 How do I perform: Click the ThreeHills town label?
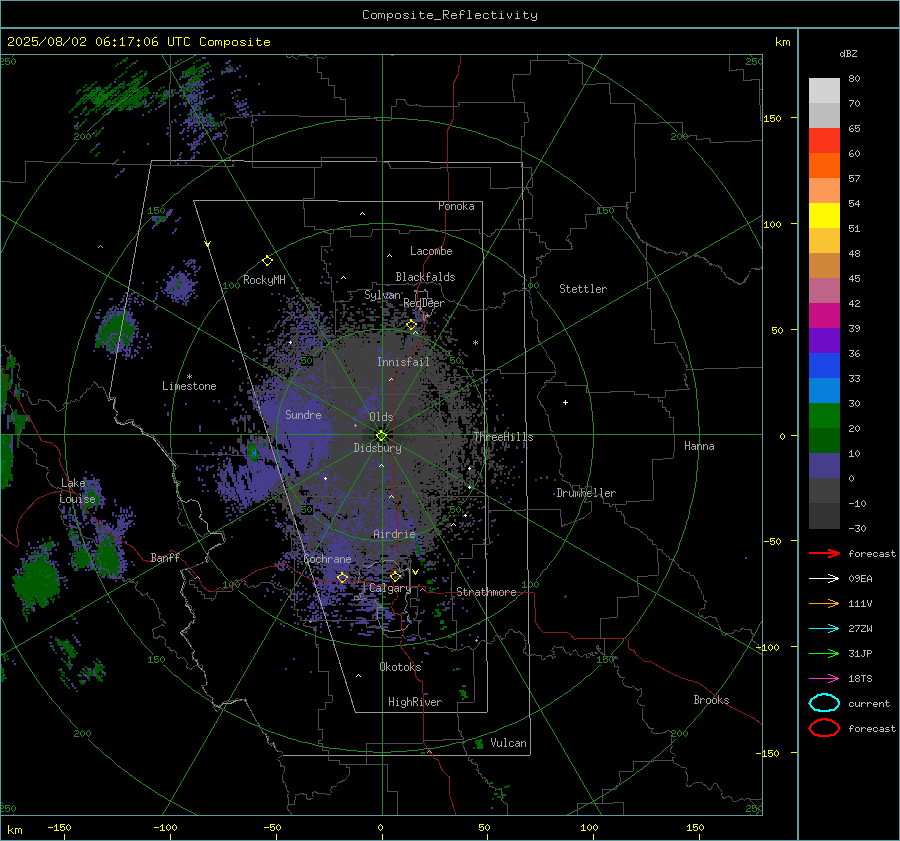(x=503, y=437)
